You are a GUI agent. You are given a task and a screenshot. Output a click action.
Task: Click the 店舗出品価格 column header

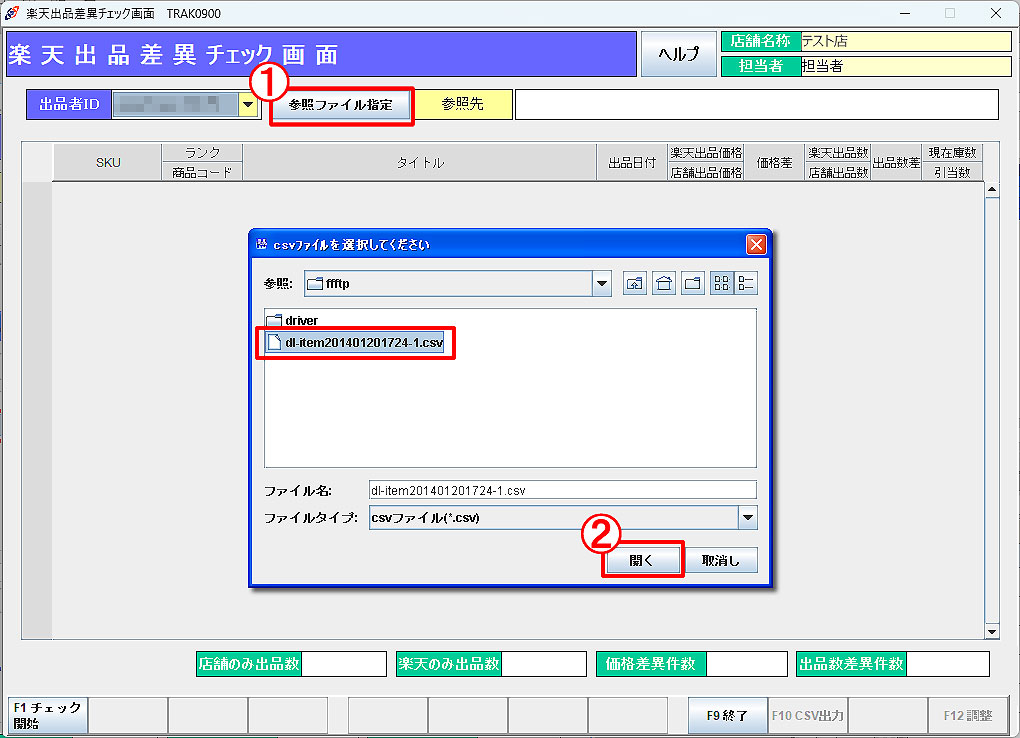coord(706,172)
